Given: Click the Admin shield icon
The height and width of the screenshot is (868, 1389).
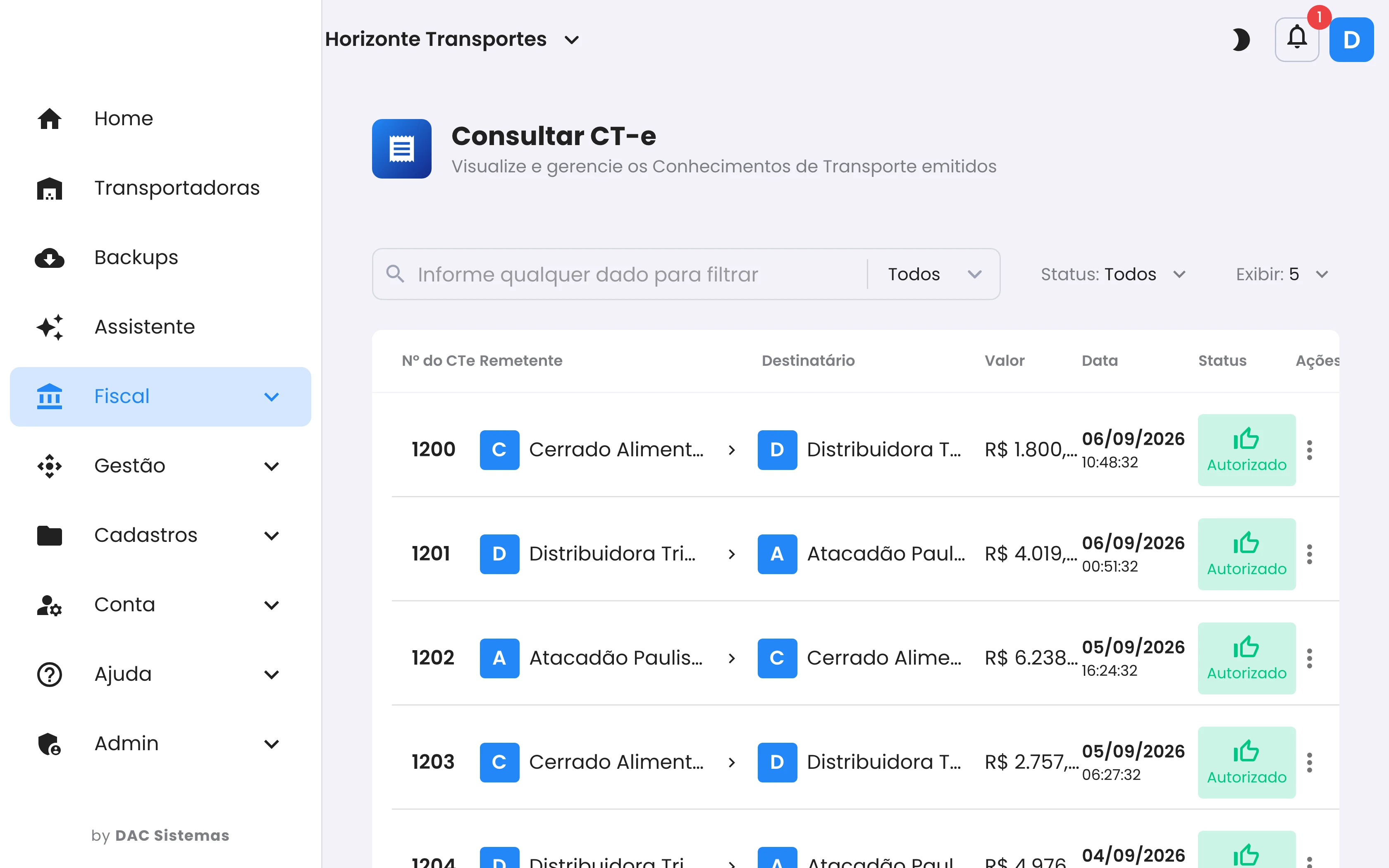Looking at the screenshot, I should [49, 744].
